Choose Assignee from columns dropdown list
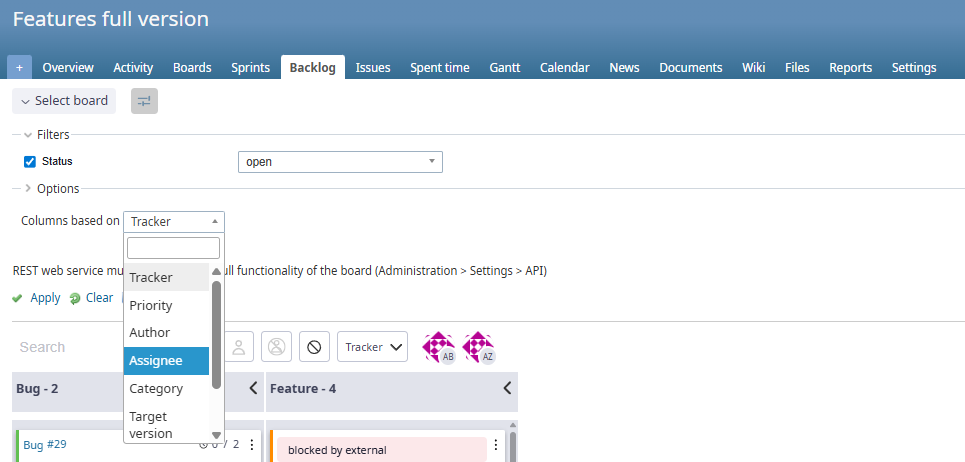The width and height of the screenshot is (965, 462). [166, 360]
